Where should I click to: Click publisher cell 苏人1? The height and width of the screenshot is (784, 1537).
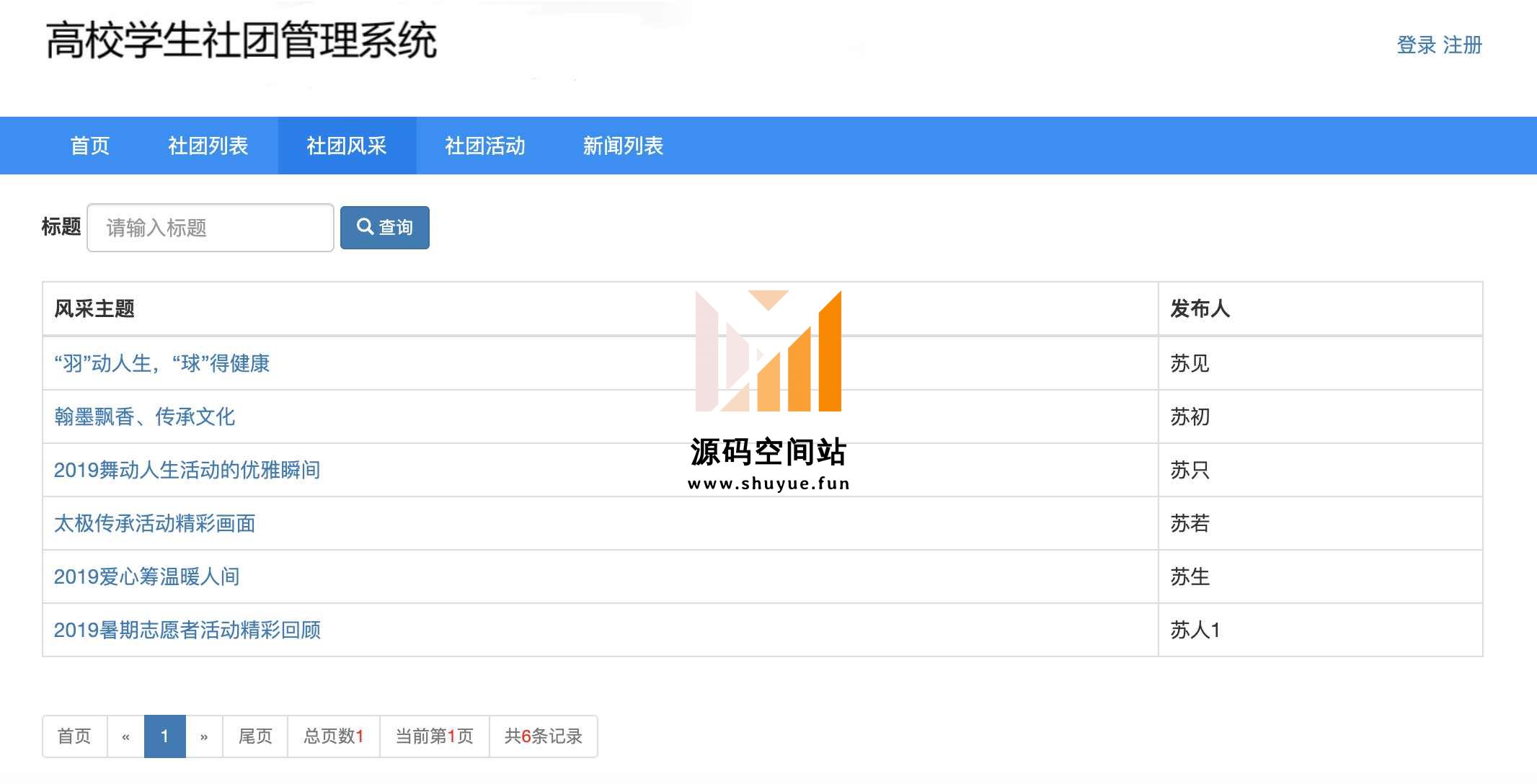coord(1321,630)
